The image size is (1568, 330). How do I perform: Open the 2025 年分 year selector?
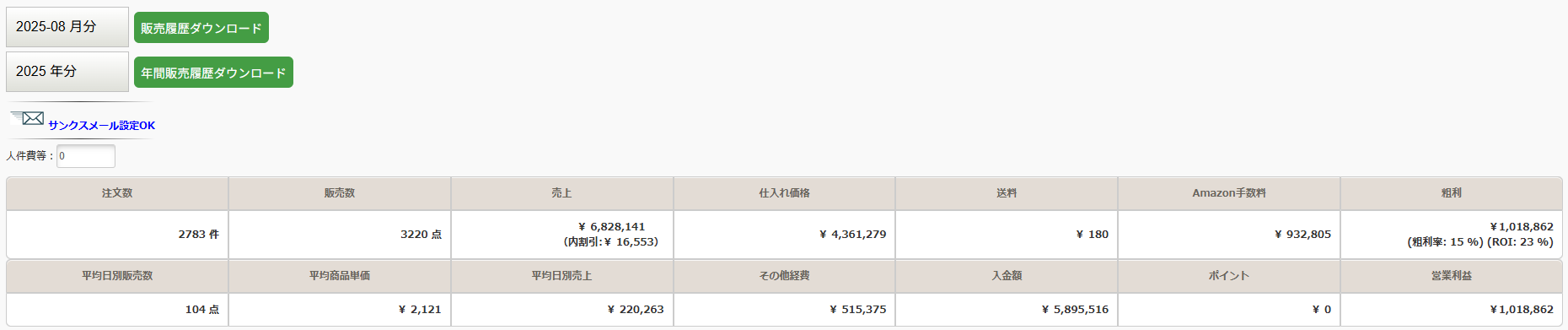pos(67,72)
